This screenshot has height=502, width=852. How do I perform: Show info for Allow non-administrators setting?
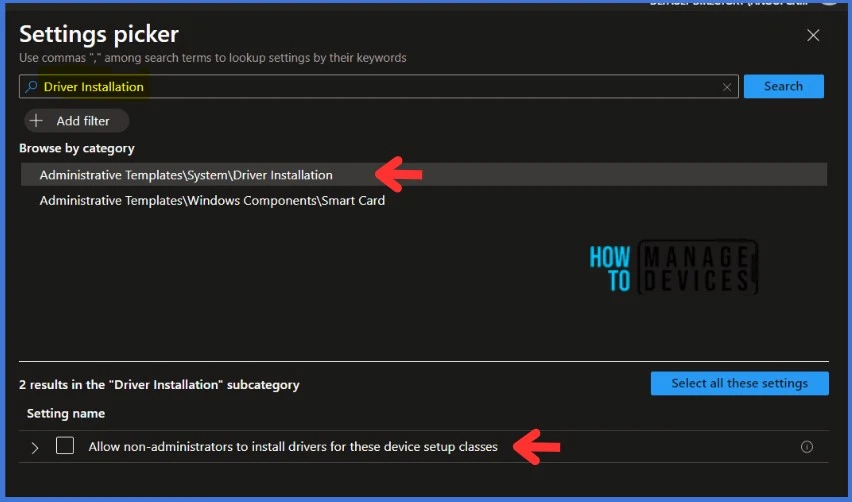click(807, 447)
